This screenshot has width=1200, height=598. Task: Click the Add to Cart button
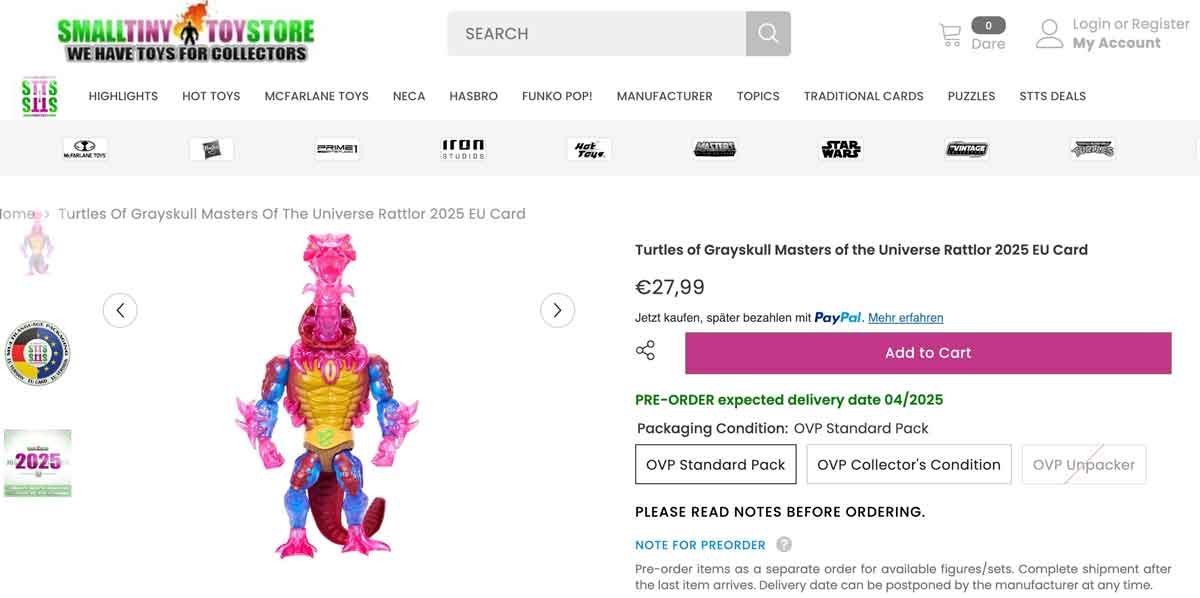[x=927, y=352]
